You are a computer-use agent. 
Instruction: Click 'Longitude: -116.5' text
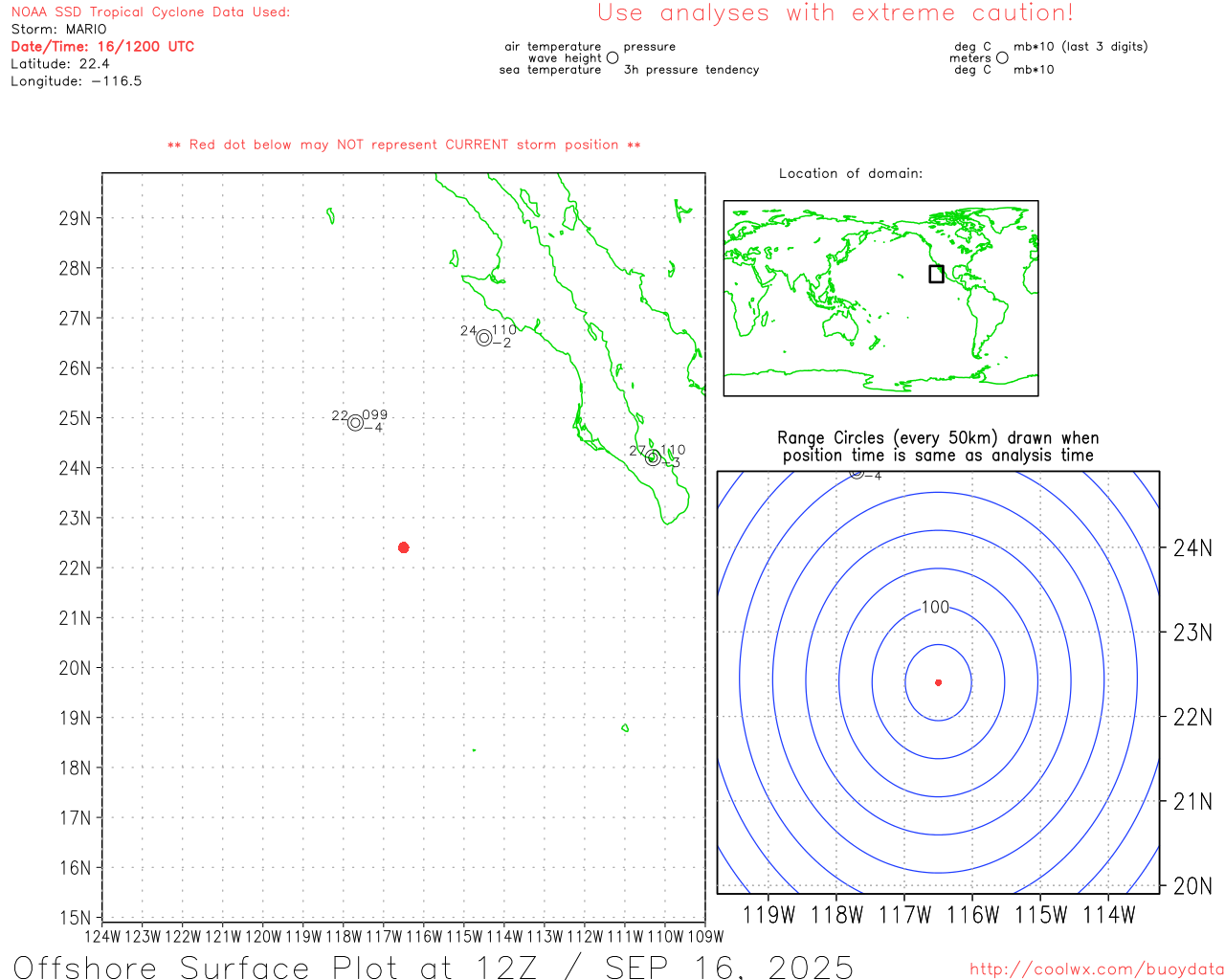77,81
